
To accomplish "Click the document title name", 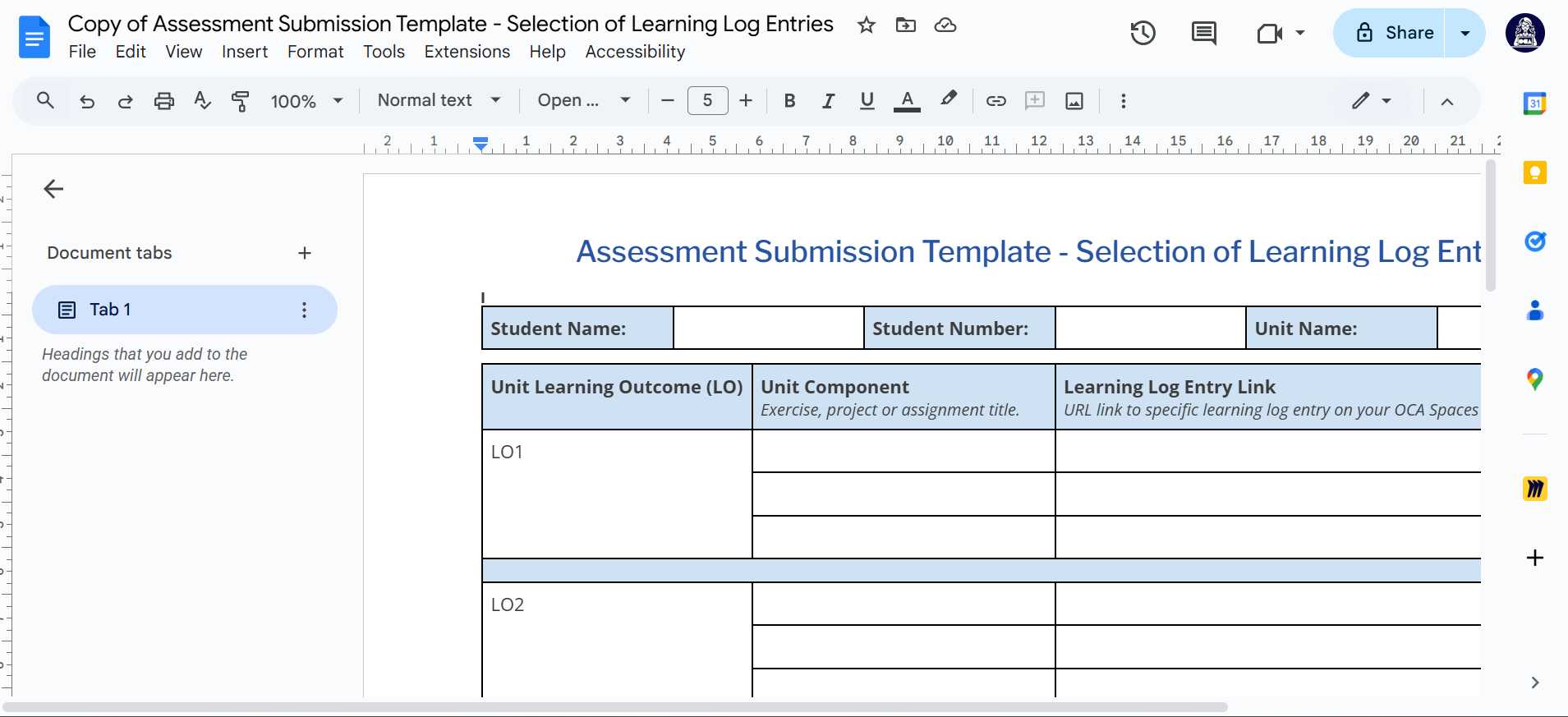I will coord(450,24).
